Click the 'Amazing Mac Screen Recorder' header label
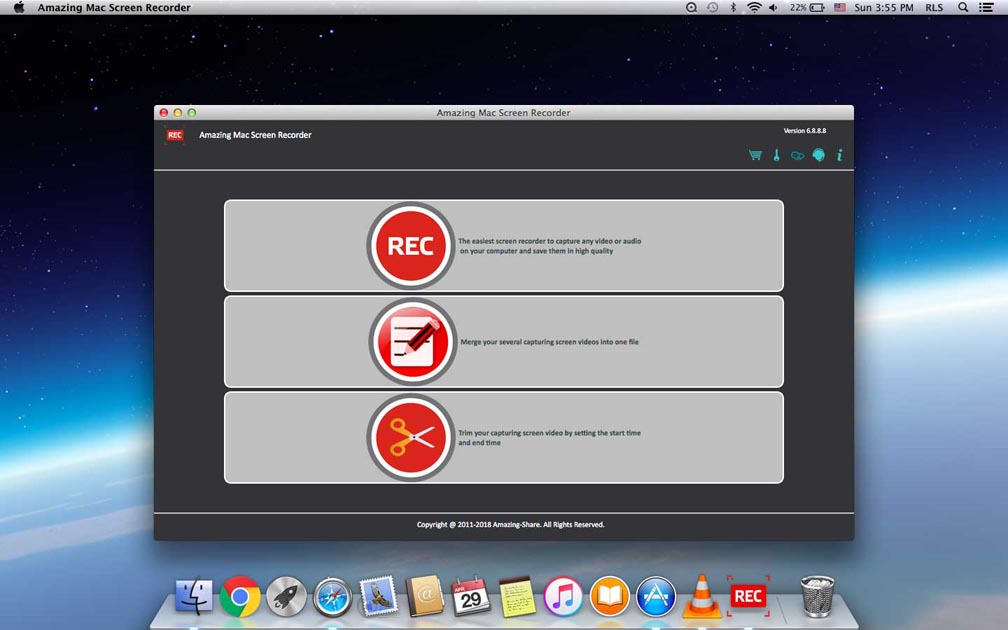Screen dimensions: 1008x630 click(255, 135)
